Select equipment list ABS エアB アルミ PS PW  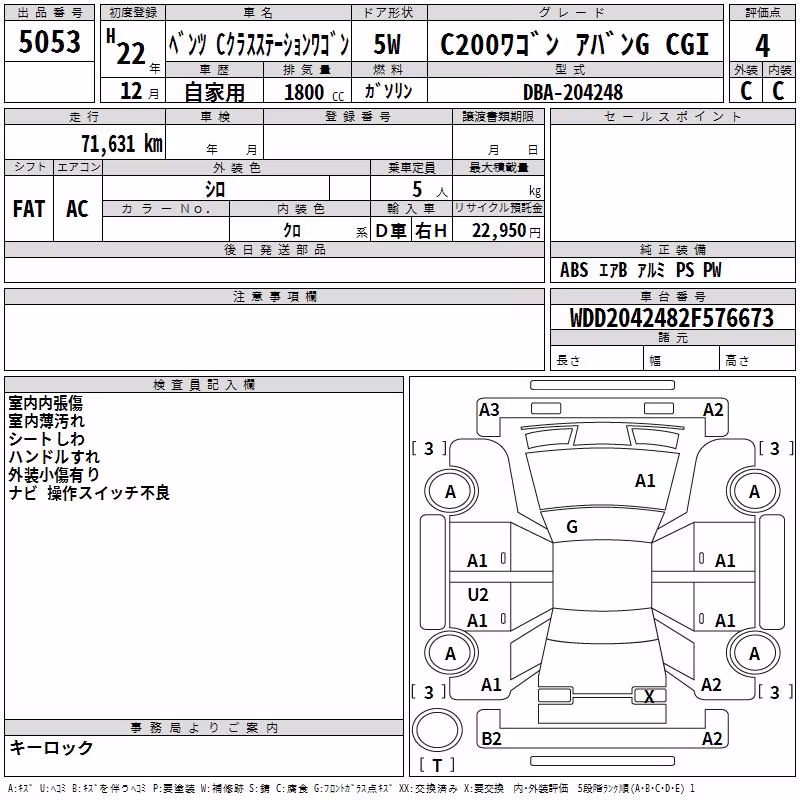coord(641,270)
